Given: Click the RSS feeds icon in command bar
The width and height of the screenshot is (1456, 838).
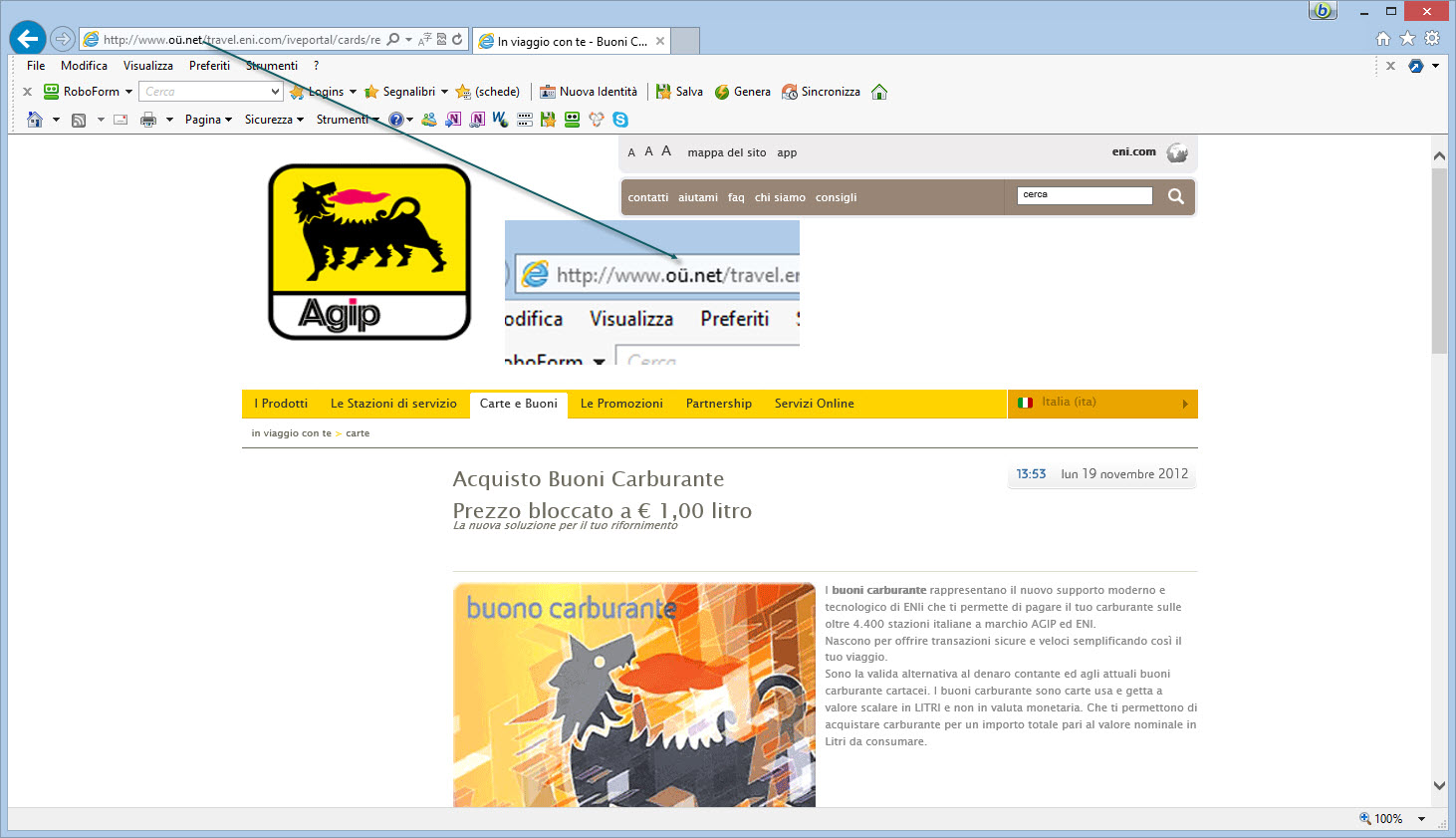Looking at the screenshot, I should tap(79, 120).
